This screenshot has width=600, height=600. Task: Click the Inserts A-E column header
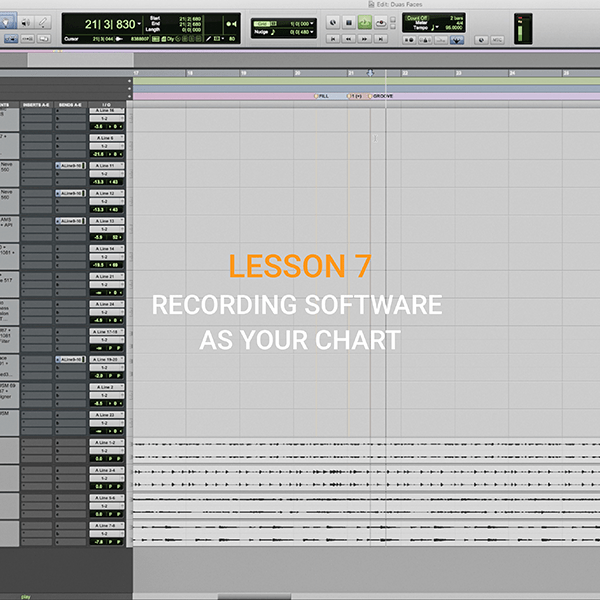coord(36,104)
